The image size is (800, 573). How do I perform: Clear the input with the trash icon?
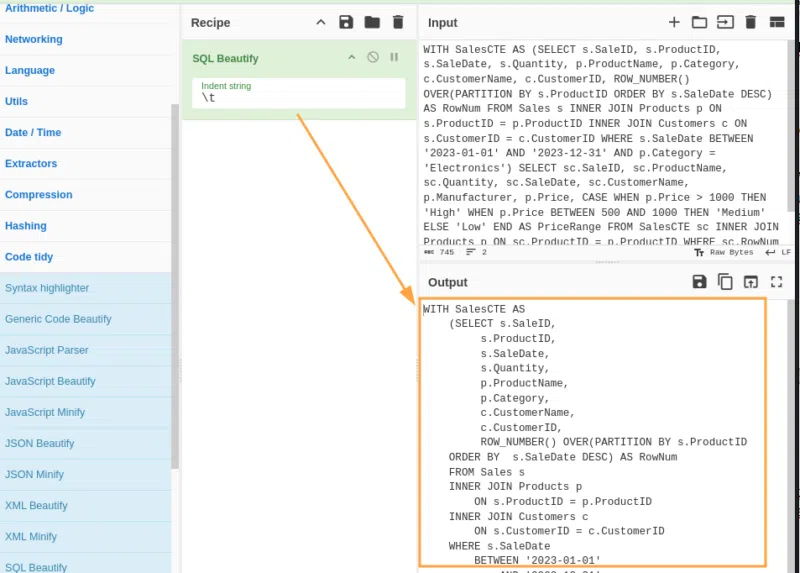[x=751, y=22]
